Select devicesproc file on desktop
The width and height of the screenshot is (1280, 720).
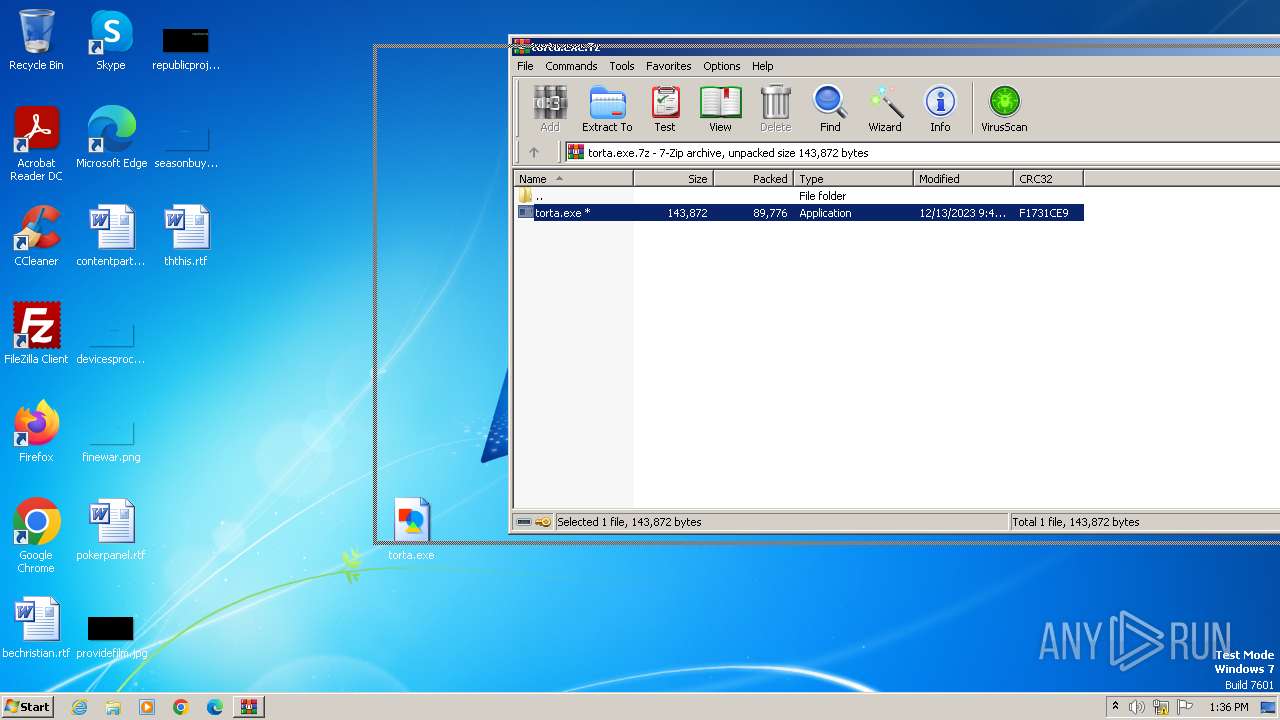click(x=111, y=342)
